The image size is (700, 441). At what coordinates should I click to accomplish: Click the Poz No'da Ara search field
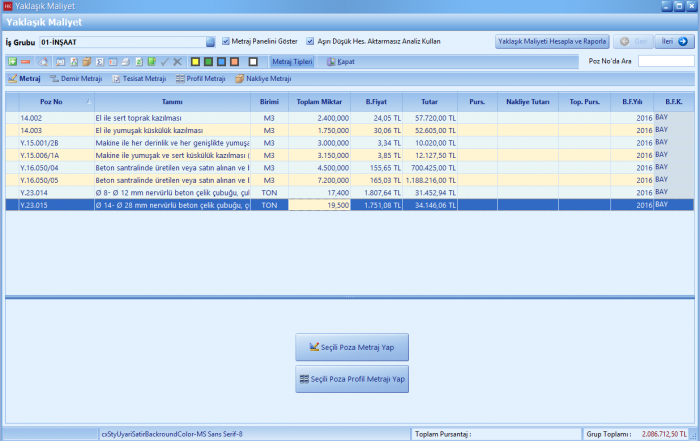[x=665, y=61]
